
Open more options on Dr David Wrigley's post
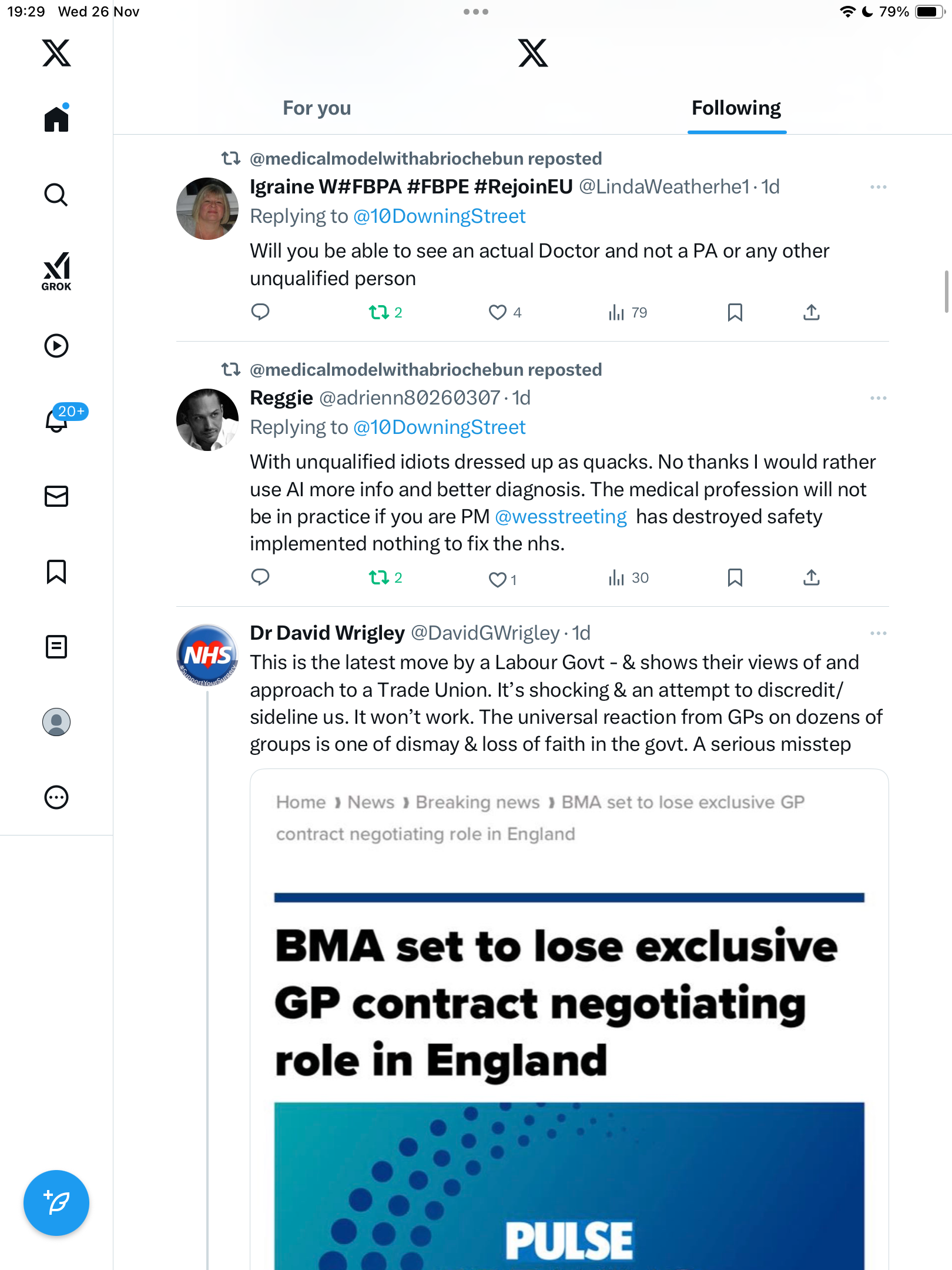click(x=878, y=633)
